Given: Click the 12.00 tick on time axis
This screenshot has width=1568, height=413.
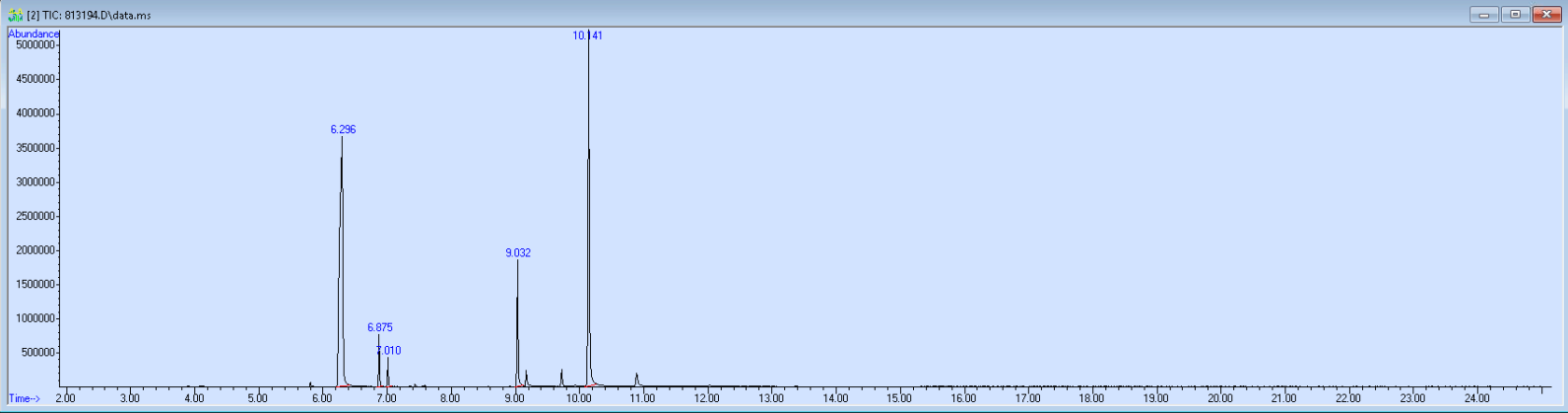Looking at the screenshot, I should coord(707,398).
